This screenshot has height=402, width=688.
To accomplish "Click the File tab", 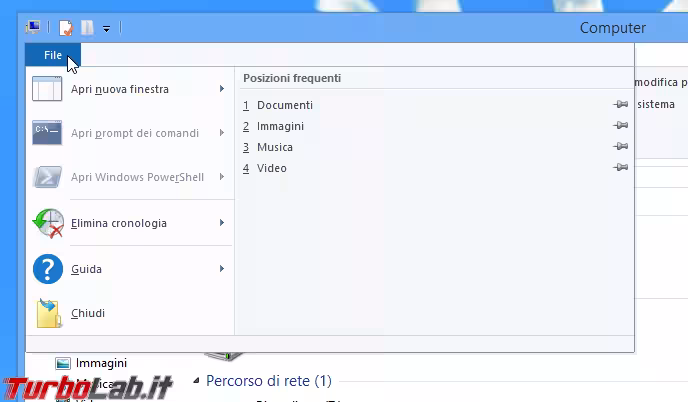I will click(x=53, y=55).
